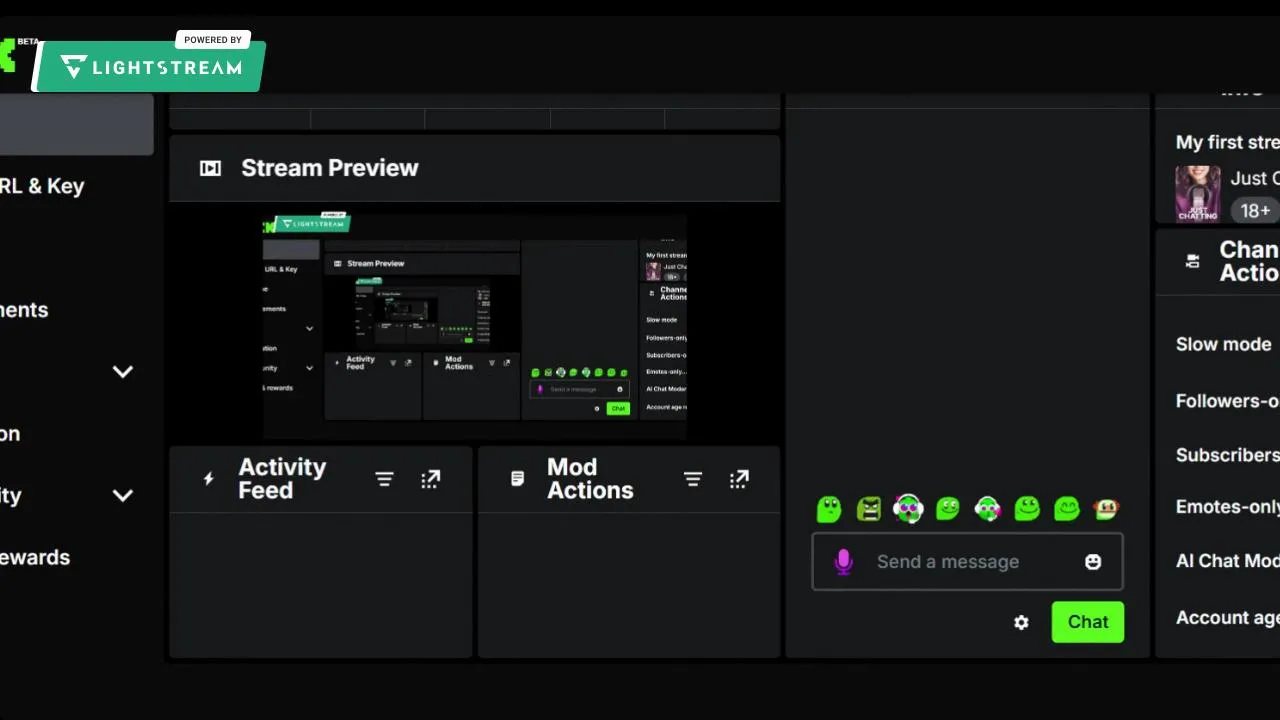1280x720 pixels.
Task: Open the URL & Key sidebar item
Action: point(42,186)
